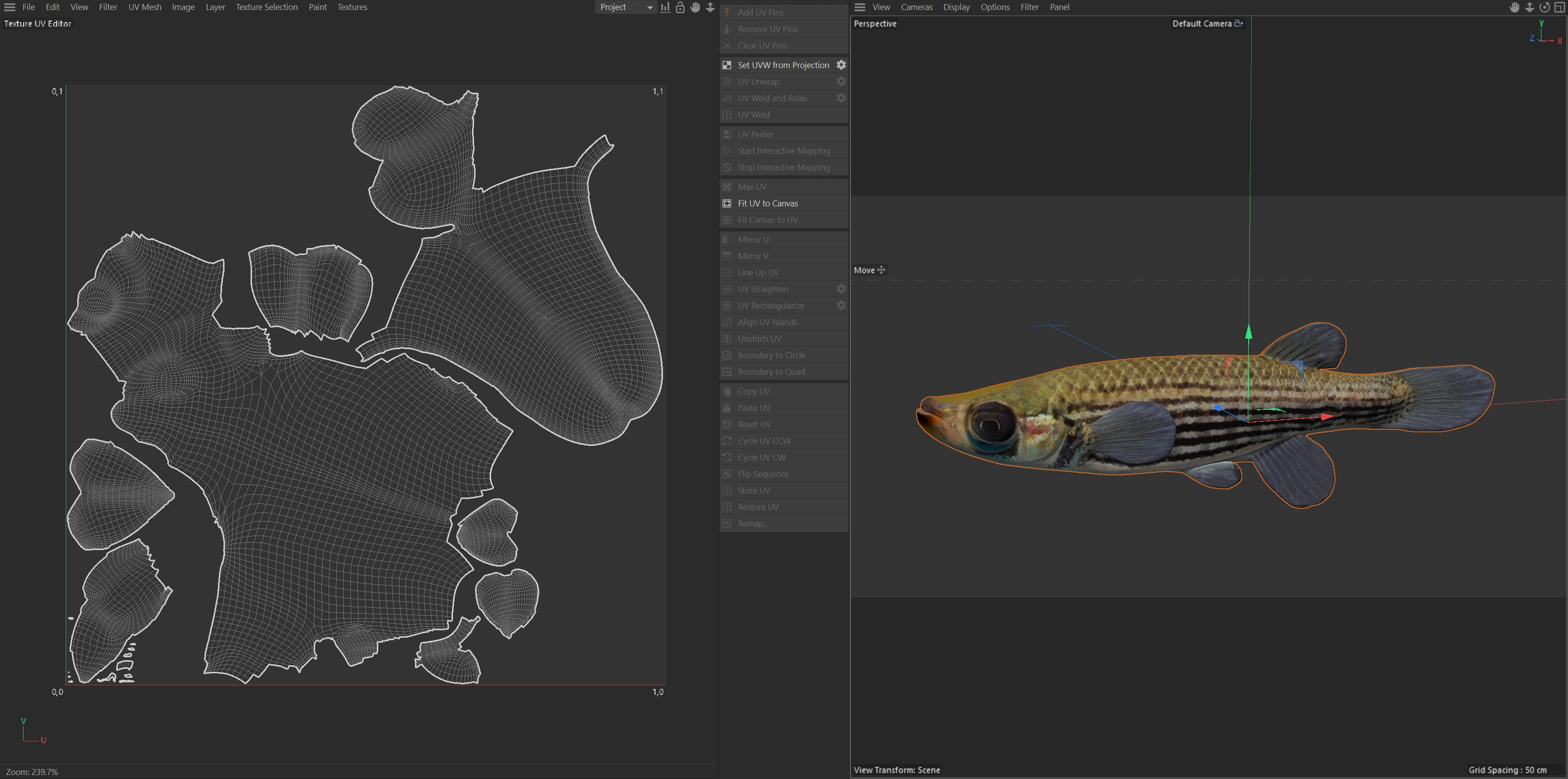
Task: Open the Texture UV Editor hamburger menu
Action: click(x=10, y=8)
